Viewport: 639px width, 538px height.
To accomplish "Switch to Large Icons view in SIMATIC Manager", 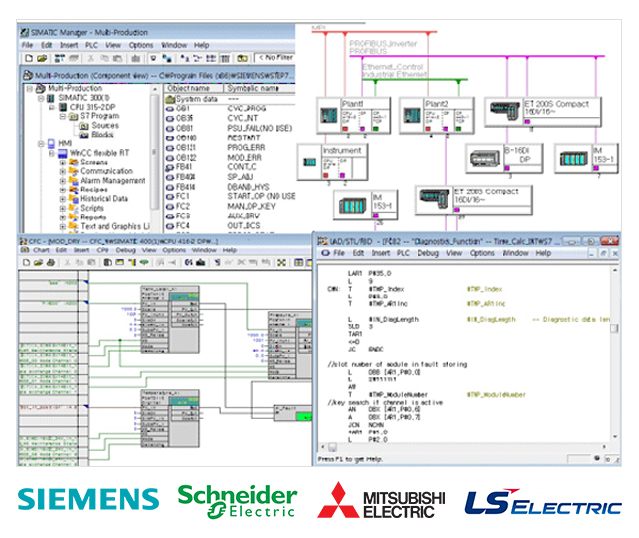I will tap(185, 58).
